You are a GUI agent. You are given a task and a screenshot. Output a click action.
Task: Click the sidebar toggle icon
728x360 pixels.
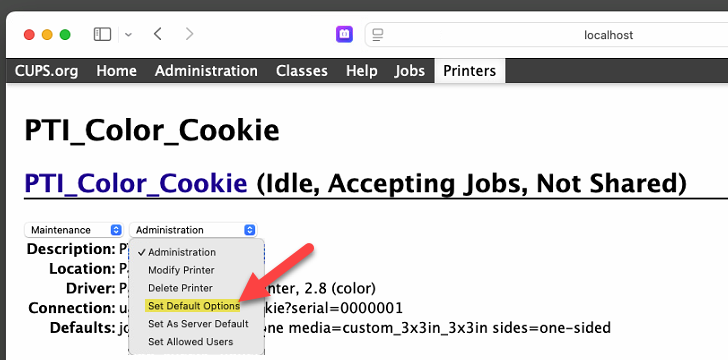click(x=102, y=34)
